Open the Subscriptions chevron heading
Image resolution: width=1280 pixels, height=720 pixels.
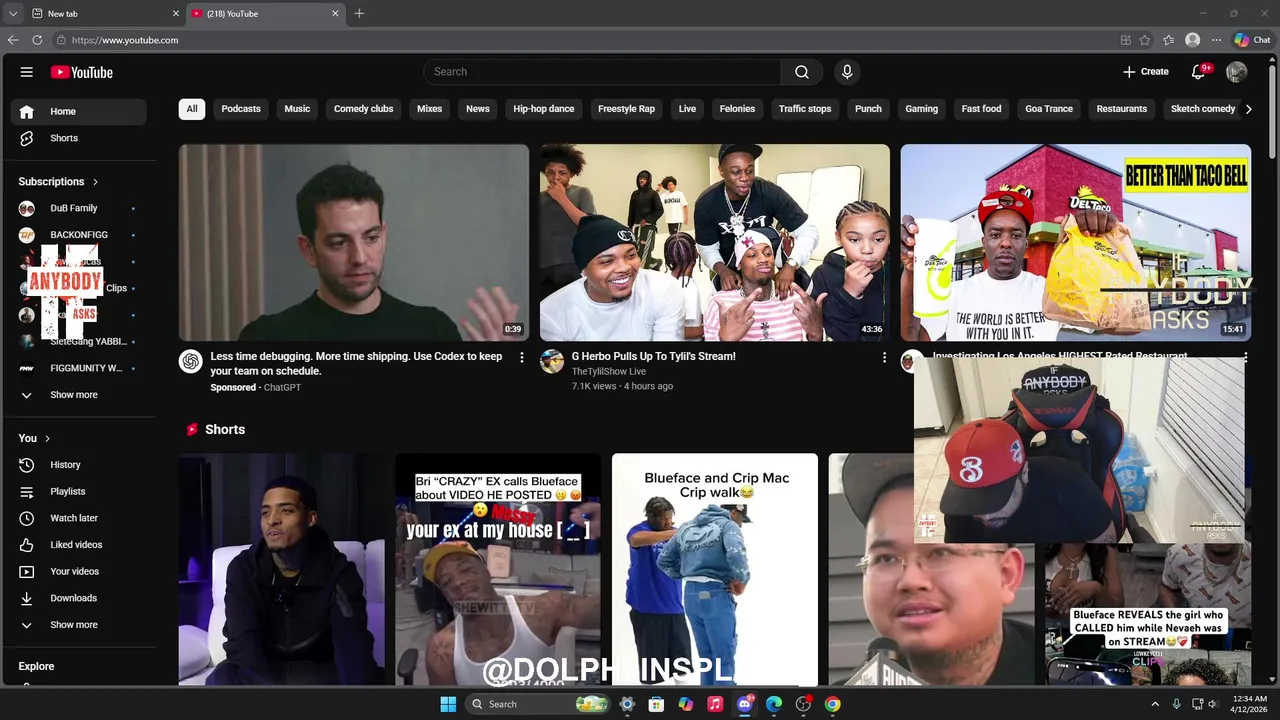coord(59,182)
